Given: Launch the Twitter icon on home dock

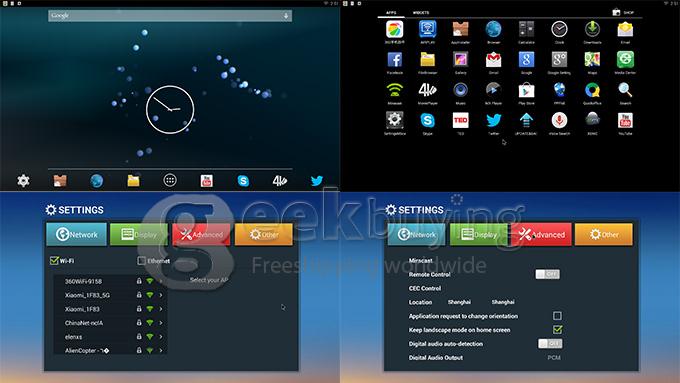Looking at the screenshot, I should coord(317,180).
